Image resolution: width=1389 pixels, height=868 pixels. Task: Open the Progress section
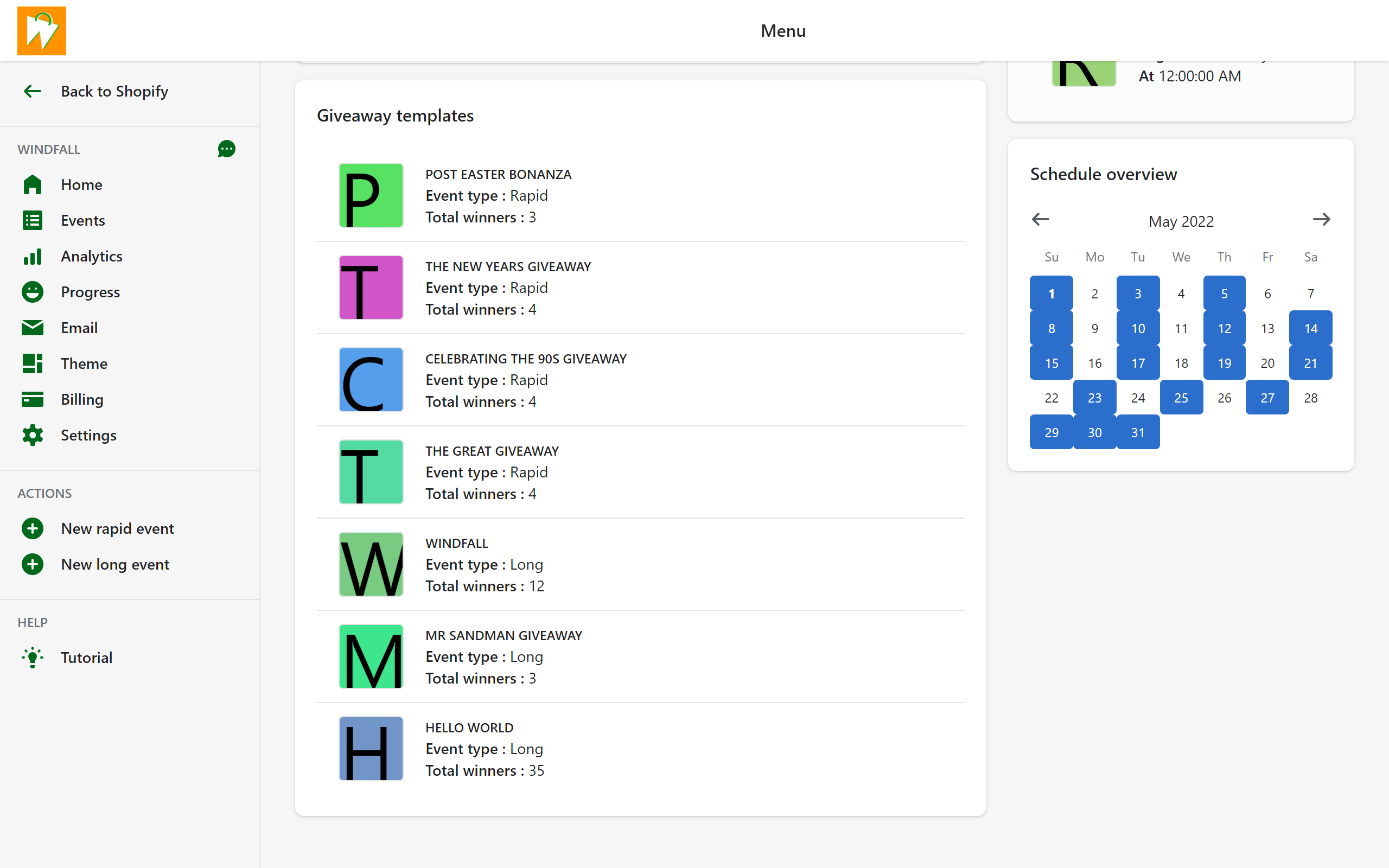coord(91,291)
